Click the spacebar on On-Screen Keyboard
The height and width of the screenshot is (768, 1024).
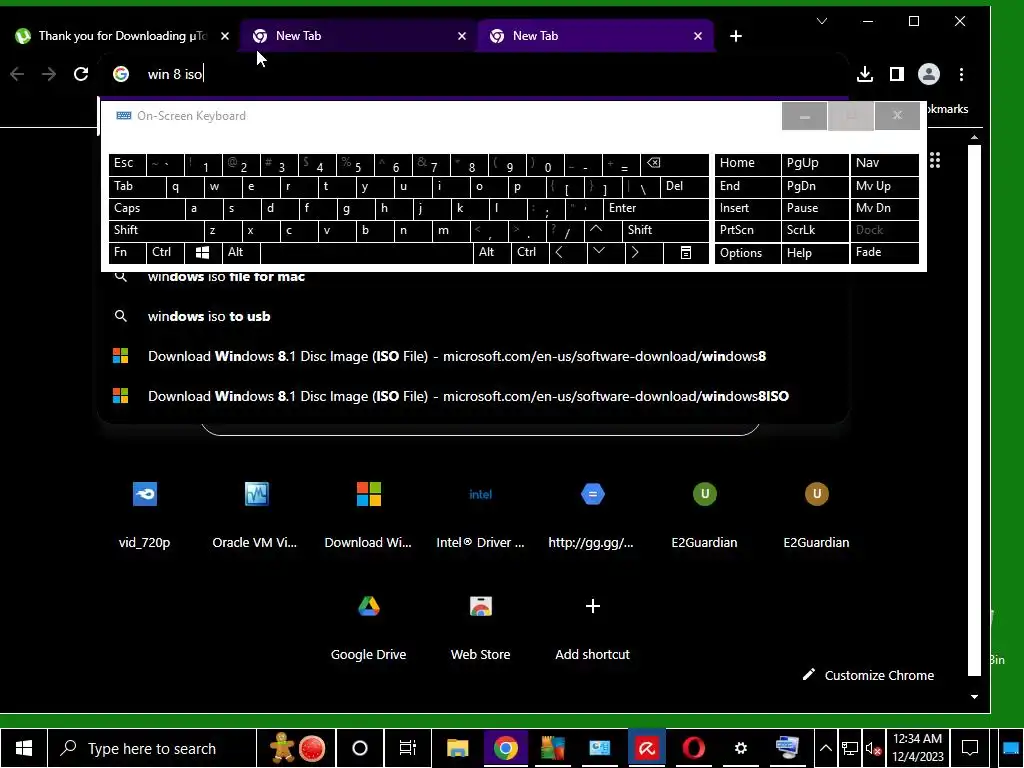pos(366,253)
